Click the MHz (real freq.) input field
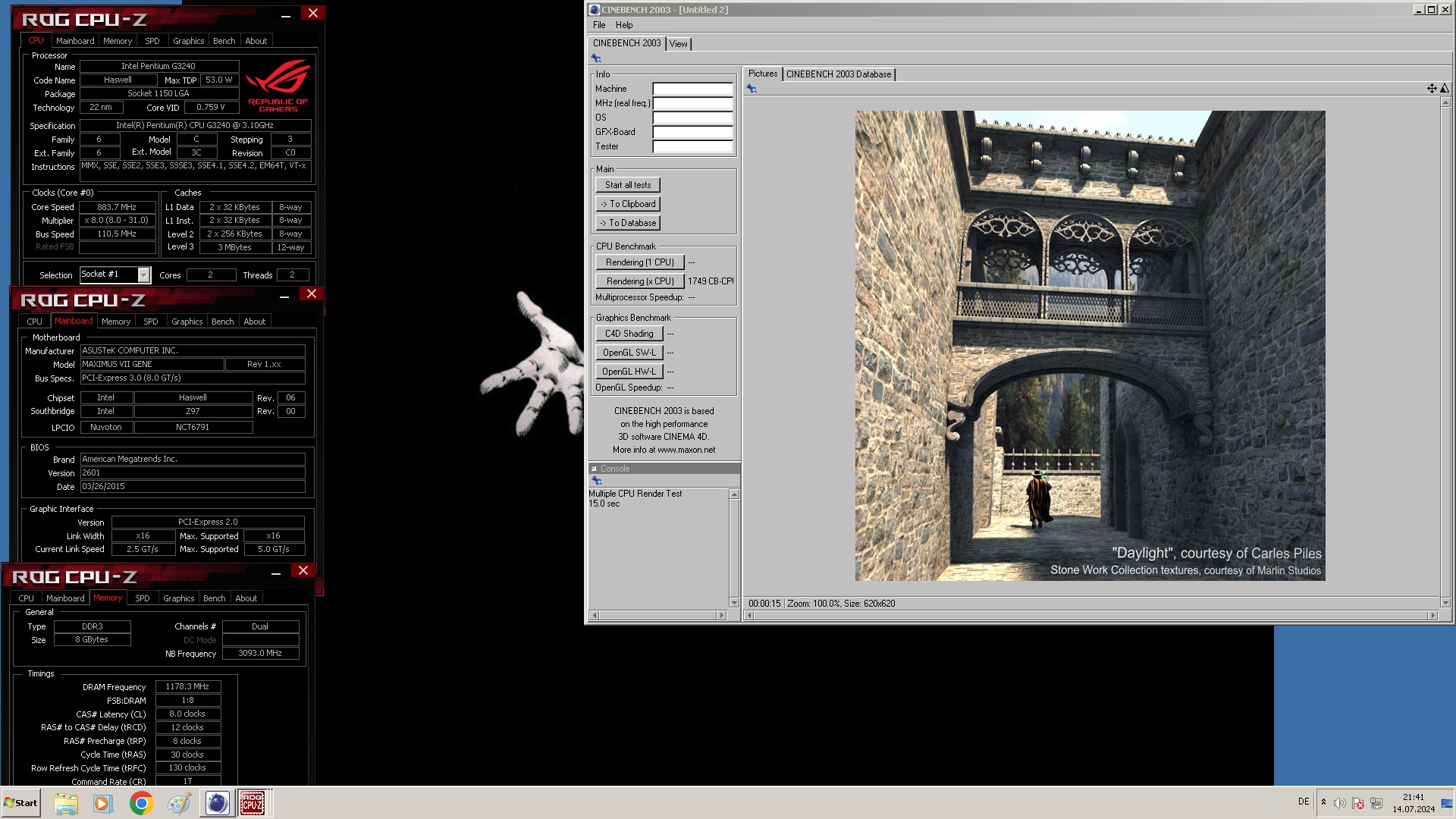1456x819 pixels. (x=692, y=103)
